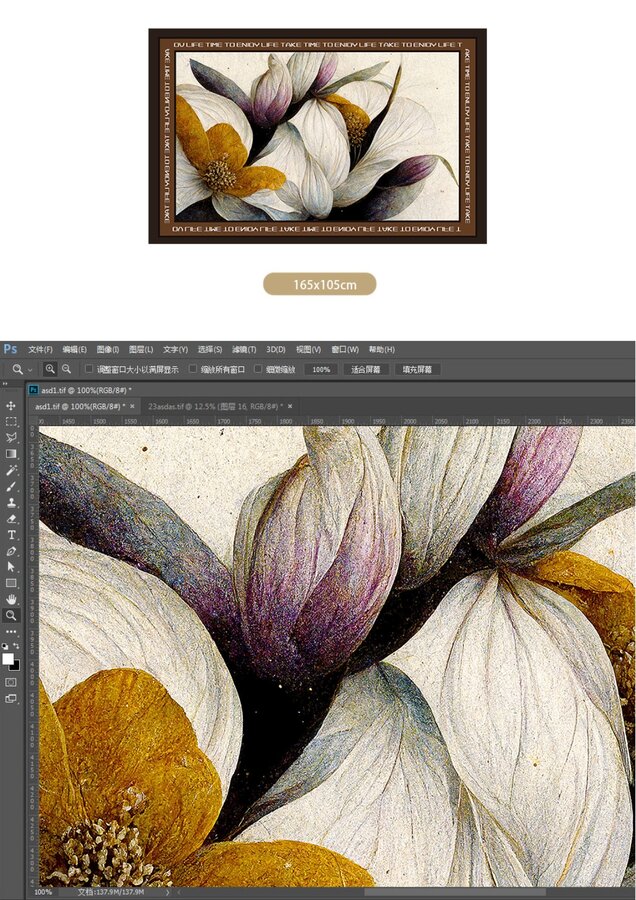636x900 pixels.
Task: Select the Rectangle shape tool
Action: tap(11, 583)
